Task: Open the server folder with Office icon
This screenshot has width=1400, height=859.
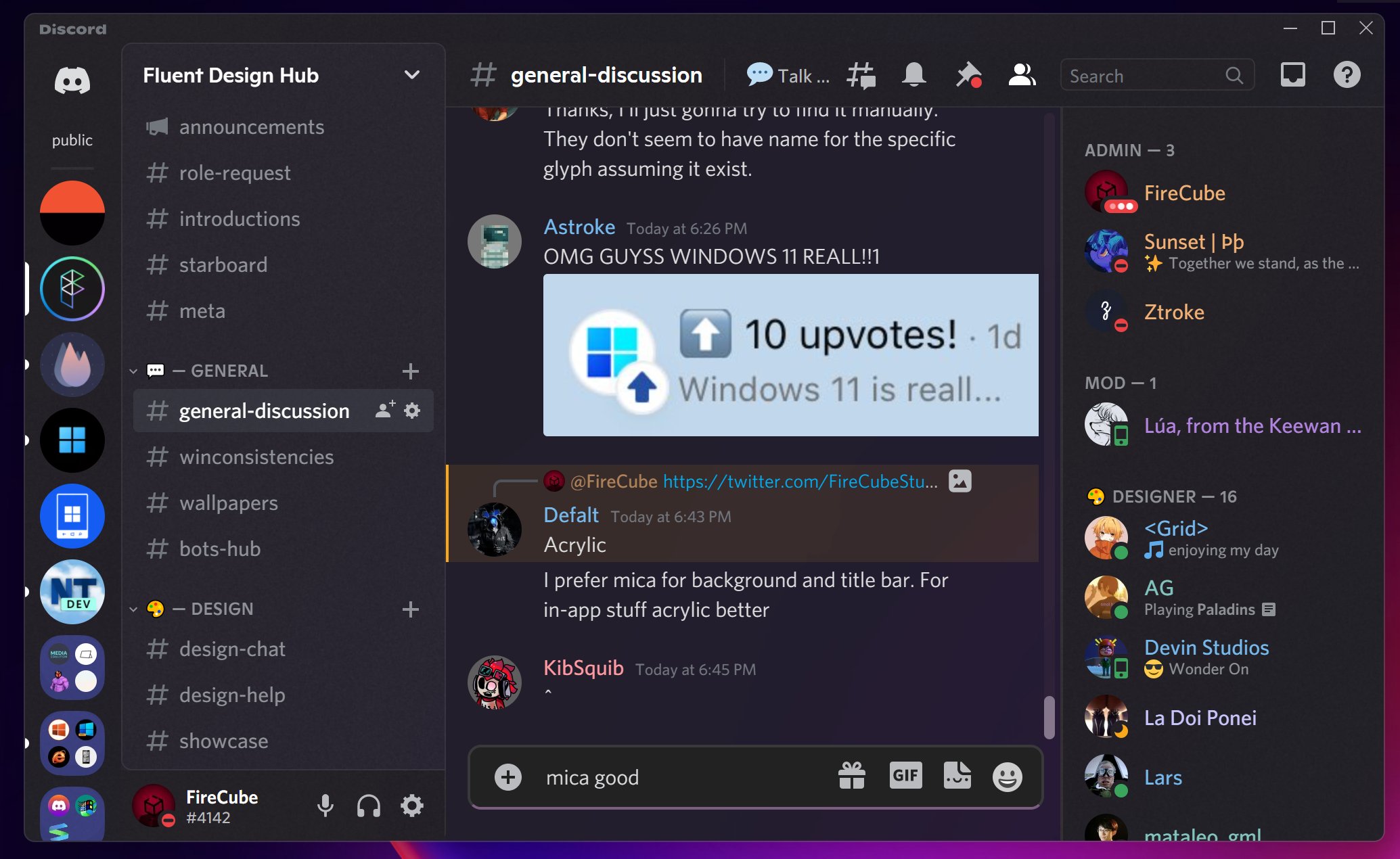Action: (x=72, y=743)
